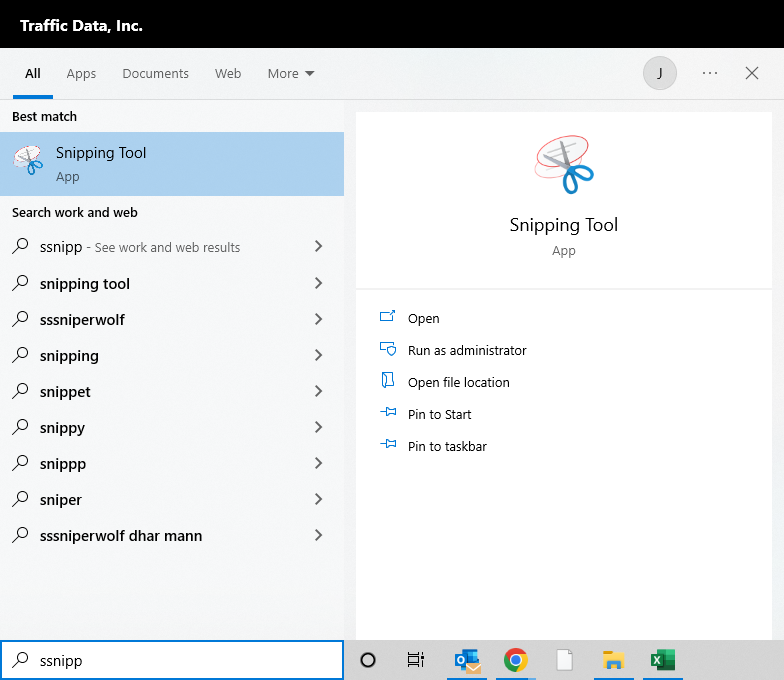Click the Task View taskbar icon
Image resolution: width=784 pixels, height=680 pixels.
pyautogui.click(x=416, y=660)
